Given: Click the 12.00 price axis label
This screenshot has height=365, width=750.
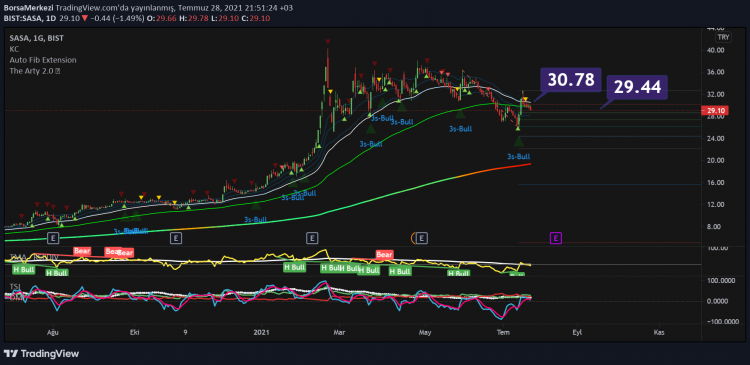Looking at the screenshot, I should [x=715, y=205].
